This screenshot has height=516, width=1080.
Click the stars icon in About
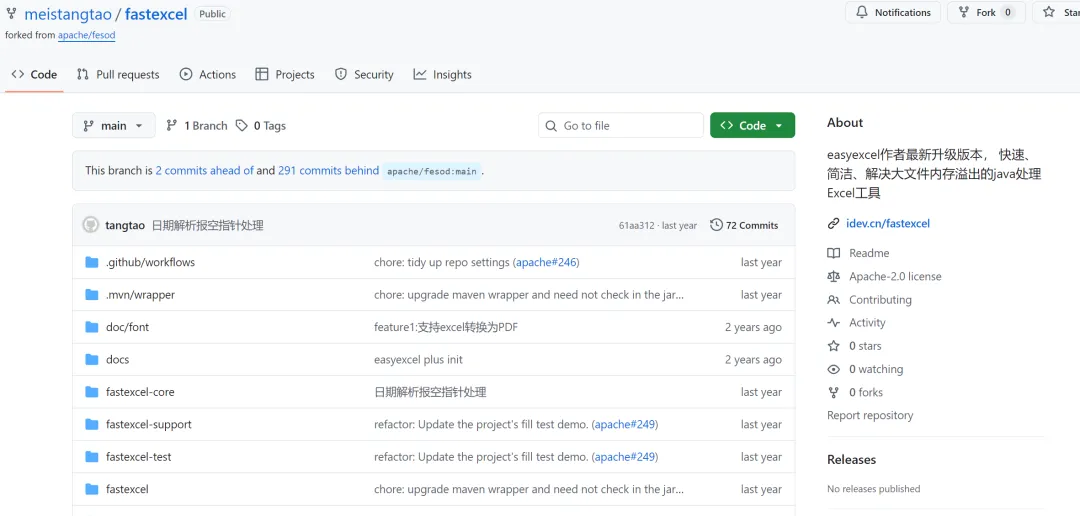834,346
